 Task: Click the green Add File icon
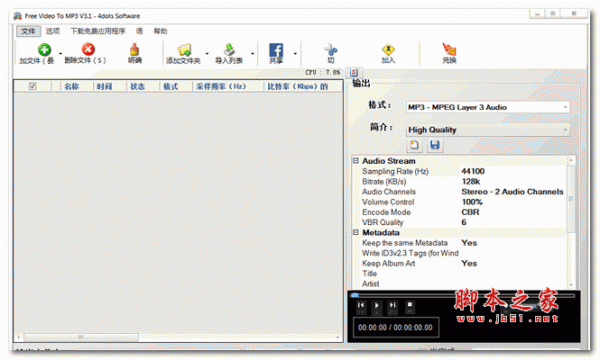(44, 50)
